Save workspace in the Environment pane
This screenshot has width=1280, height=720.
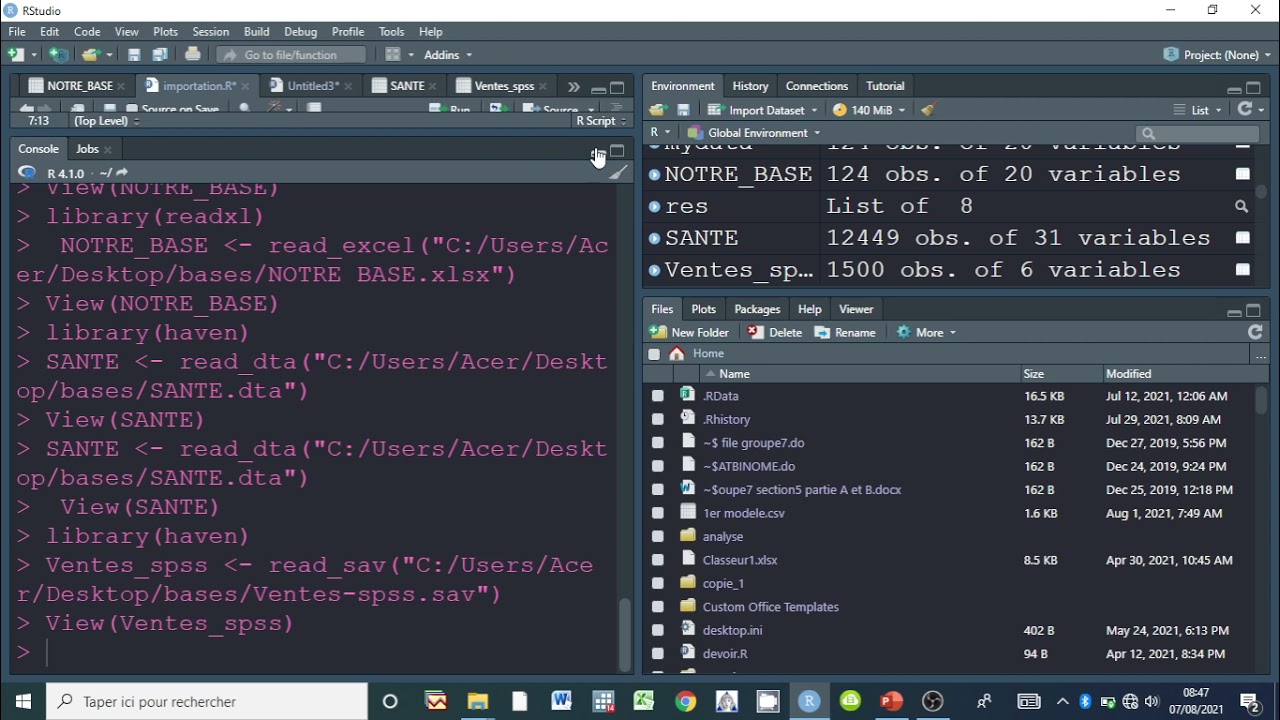coord(684,110)
